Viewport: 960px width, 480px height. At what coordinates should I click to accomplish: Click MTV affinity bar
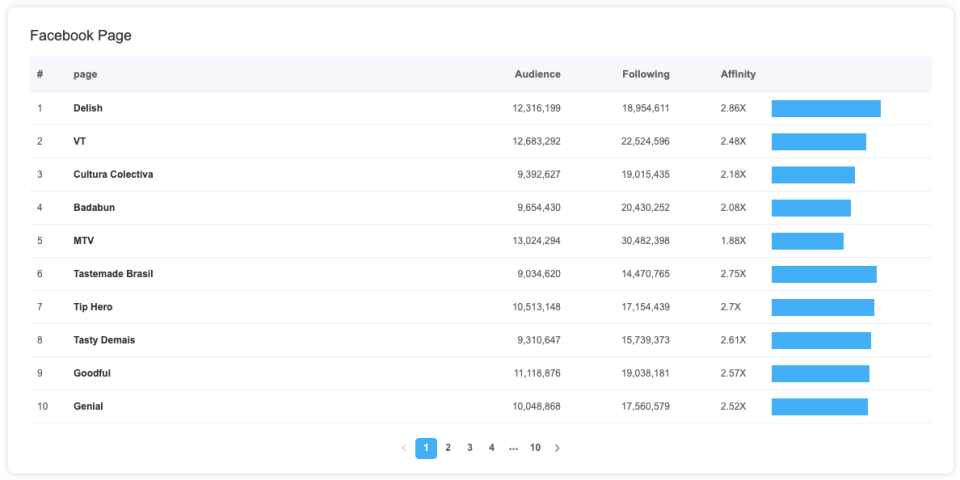click(808, 241)
